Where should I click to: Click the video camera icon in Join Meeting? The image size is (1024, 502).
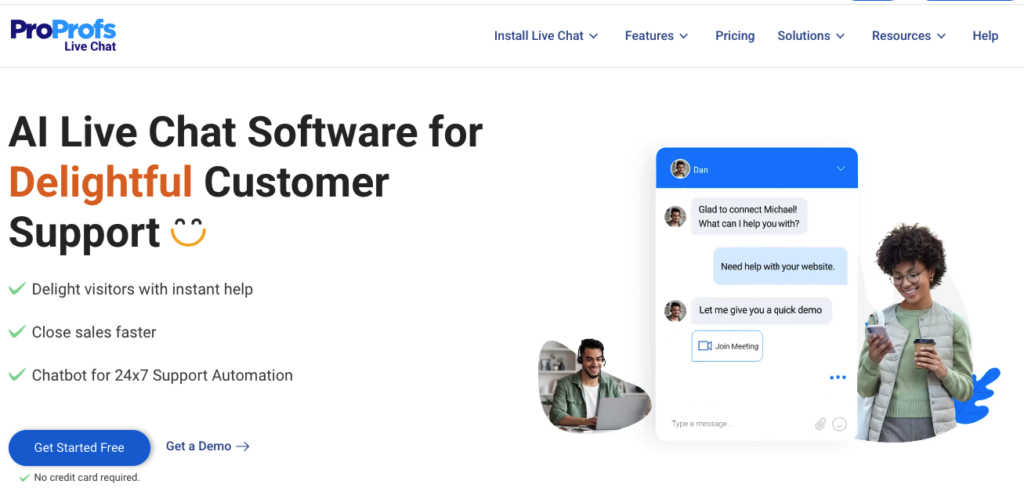[x=705, y=346]
